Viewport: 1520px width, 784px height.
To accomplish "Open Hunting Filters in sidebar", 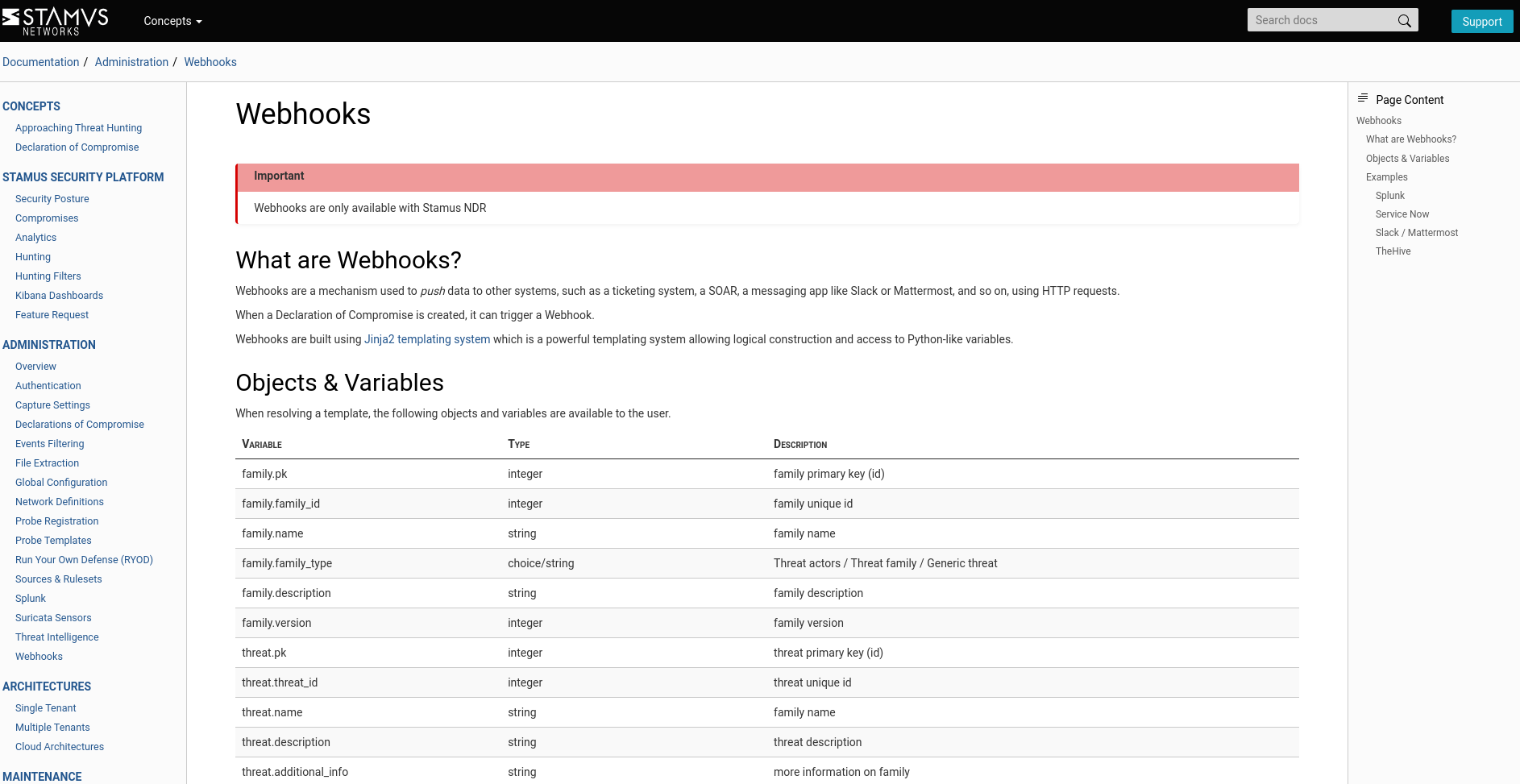I will (x=48, y=276).
